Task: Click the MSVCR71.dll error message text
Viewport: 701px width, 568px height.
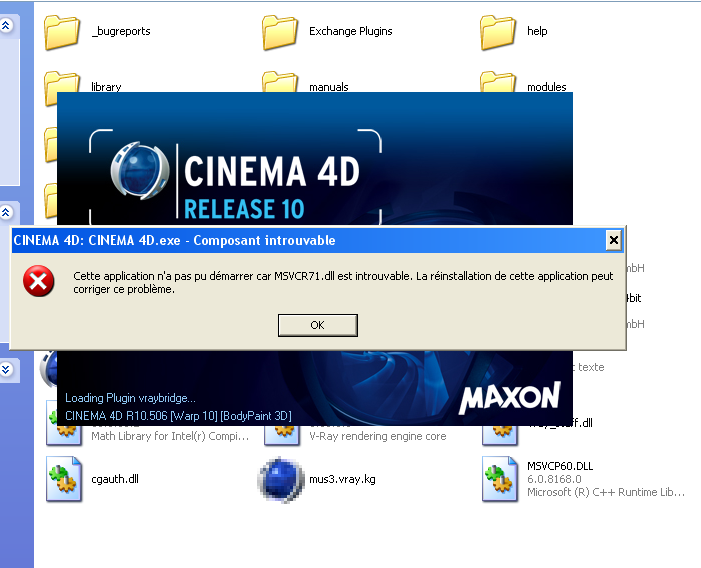Action: tap(343, 282)
